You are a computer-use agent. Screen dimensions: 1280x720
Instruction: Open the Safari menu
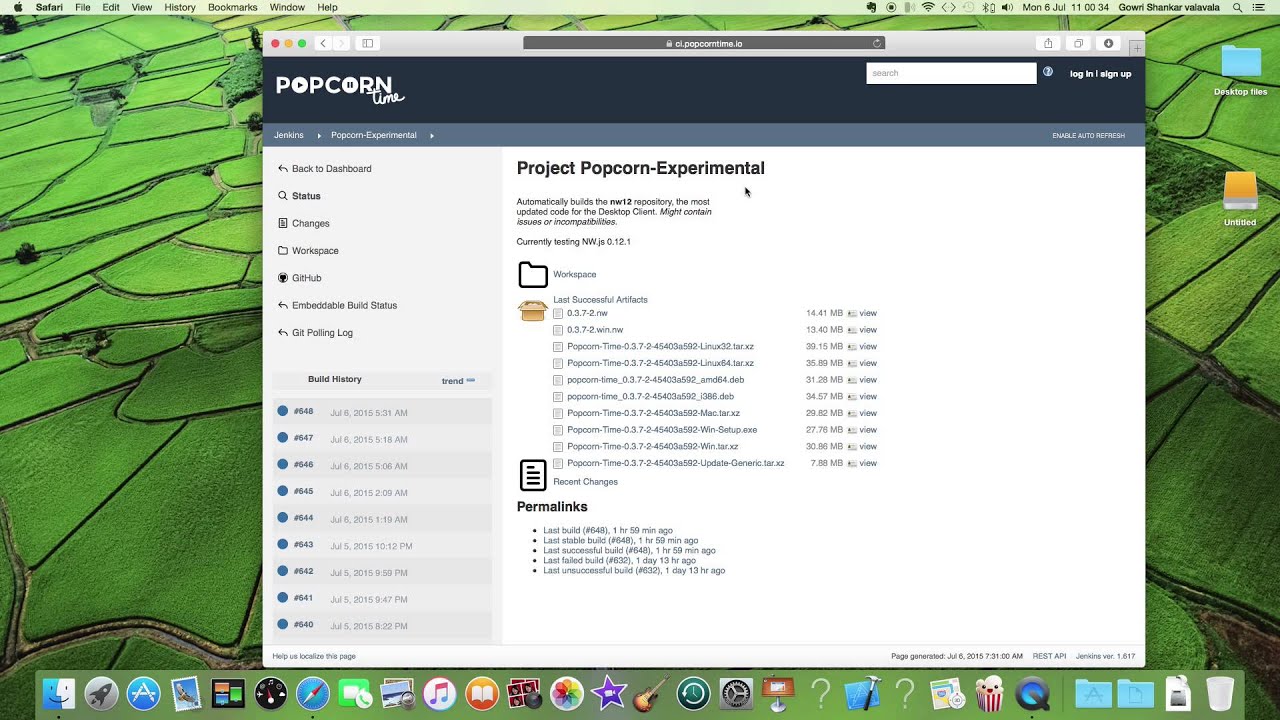point(49,7)
